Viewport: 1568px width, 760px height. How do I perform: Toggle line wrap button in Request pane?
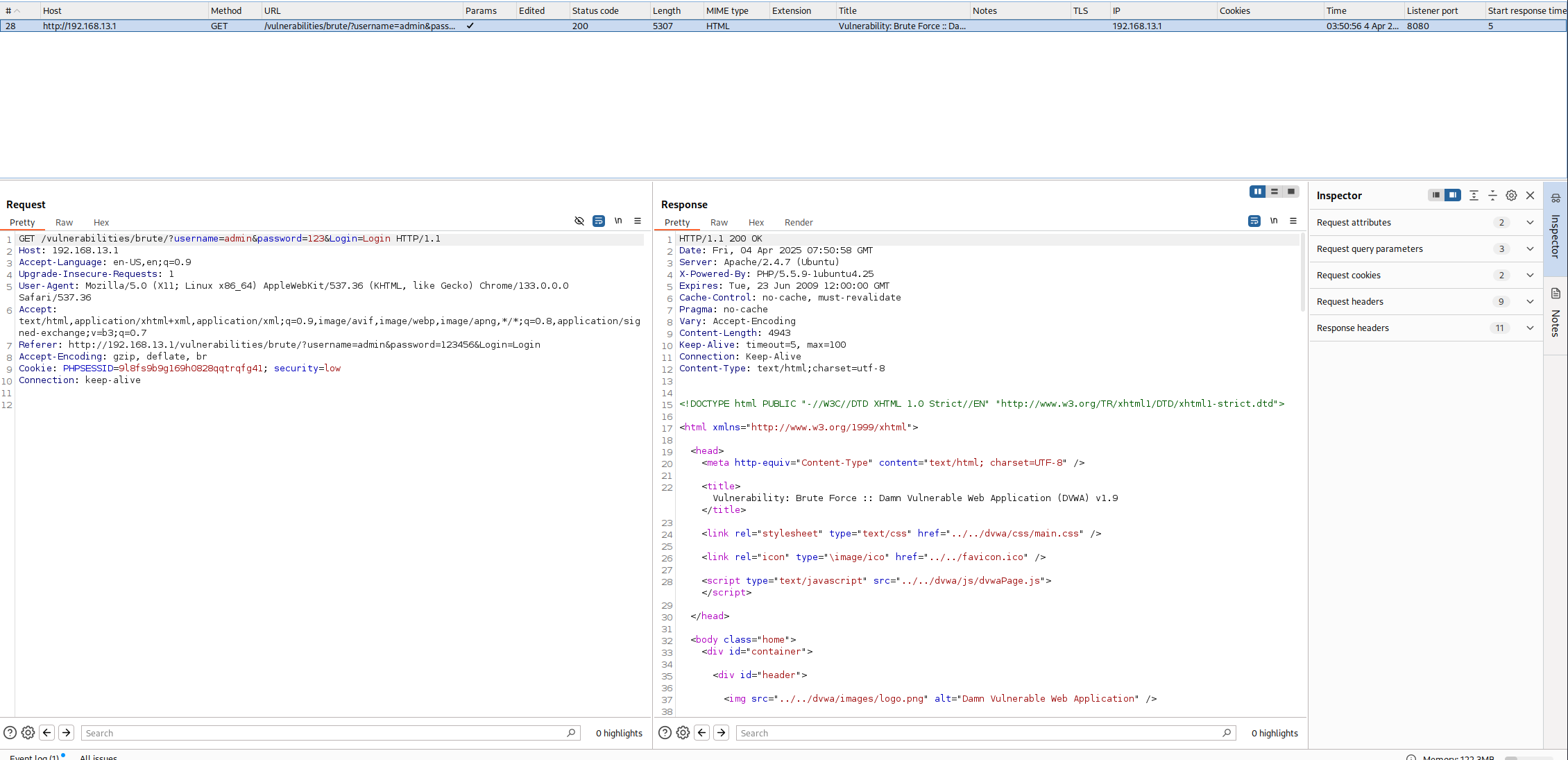(599, 221)
